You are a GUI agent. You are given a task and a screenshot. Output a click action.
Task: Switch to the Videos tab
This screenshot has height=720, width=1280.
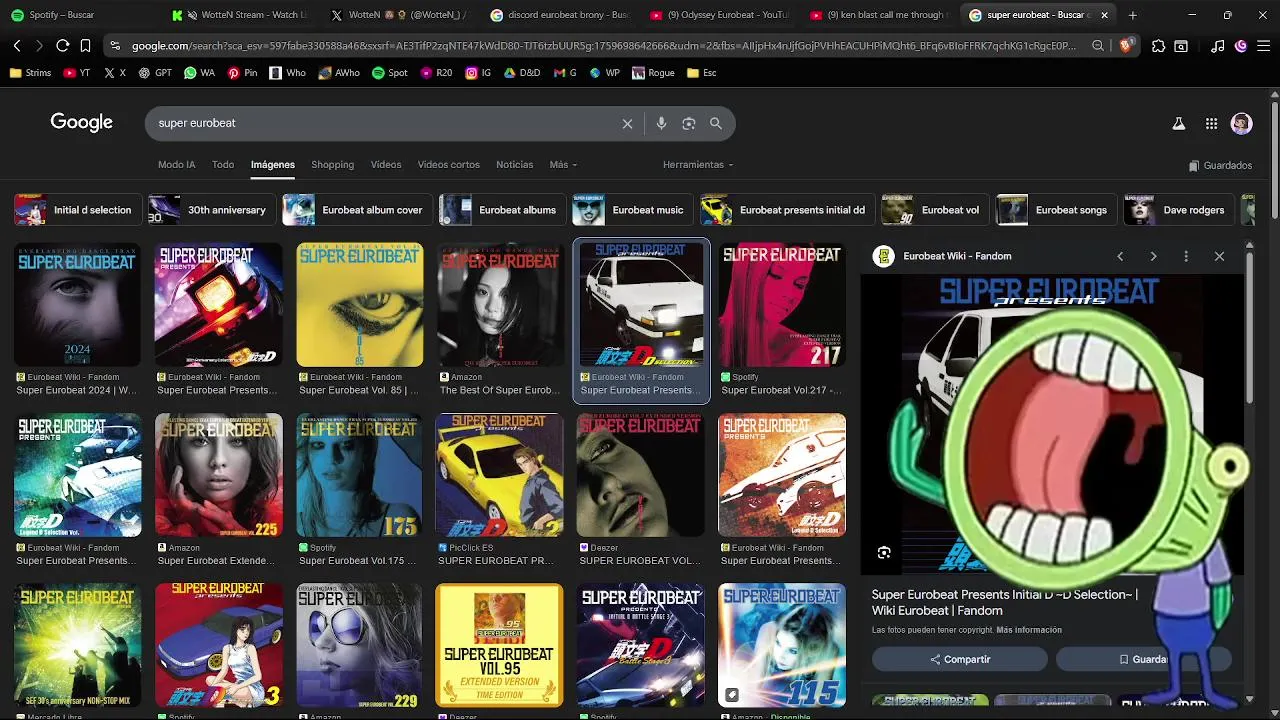(386, 165)
